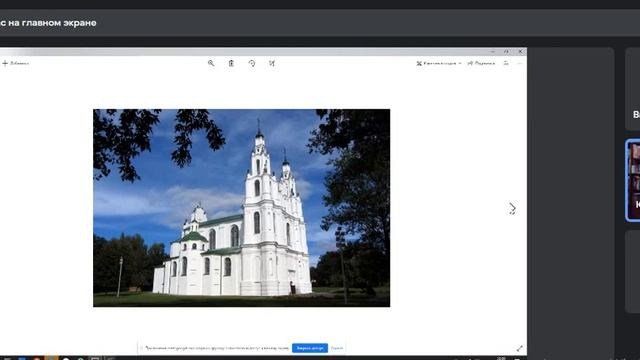Image resolution: width=640 pixels, height=360 pixels.
Task: Click the print icon beside Share
Action: pyautogui.click(x=506, y=63)
